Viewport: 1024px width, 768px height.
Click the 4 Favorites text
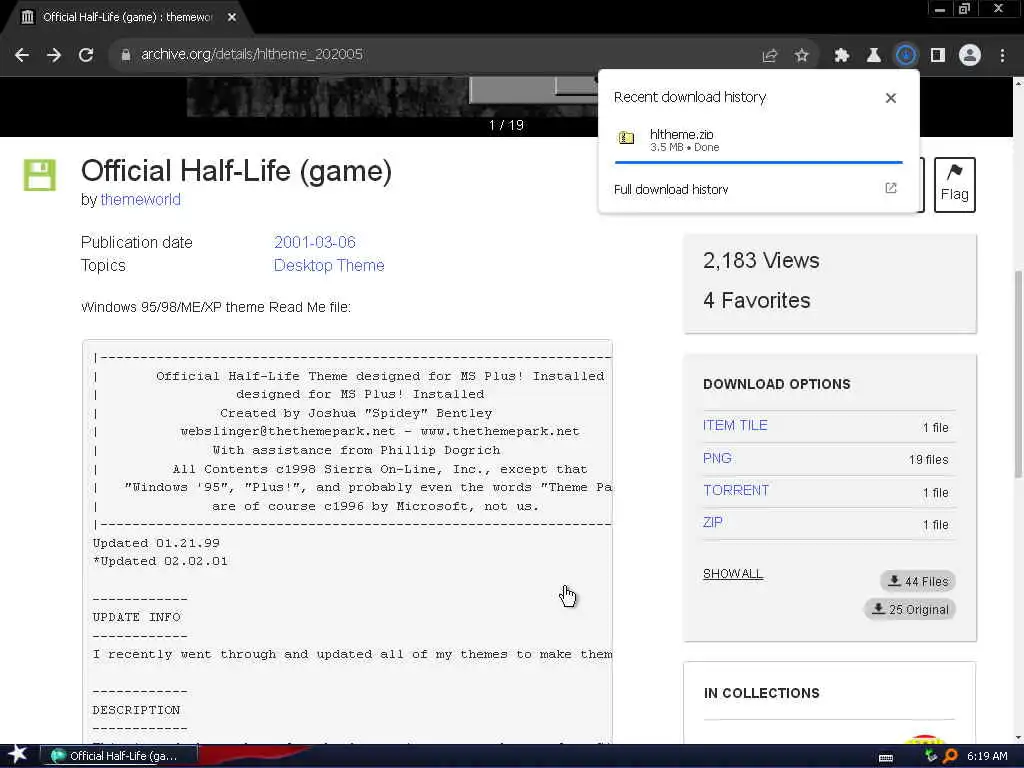pos(757,300)
